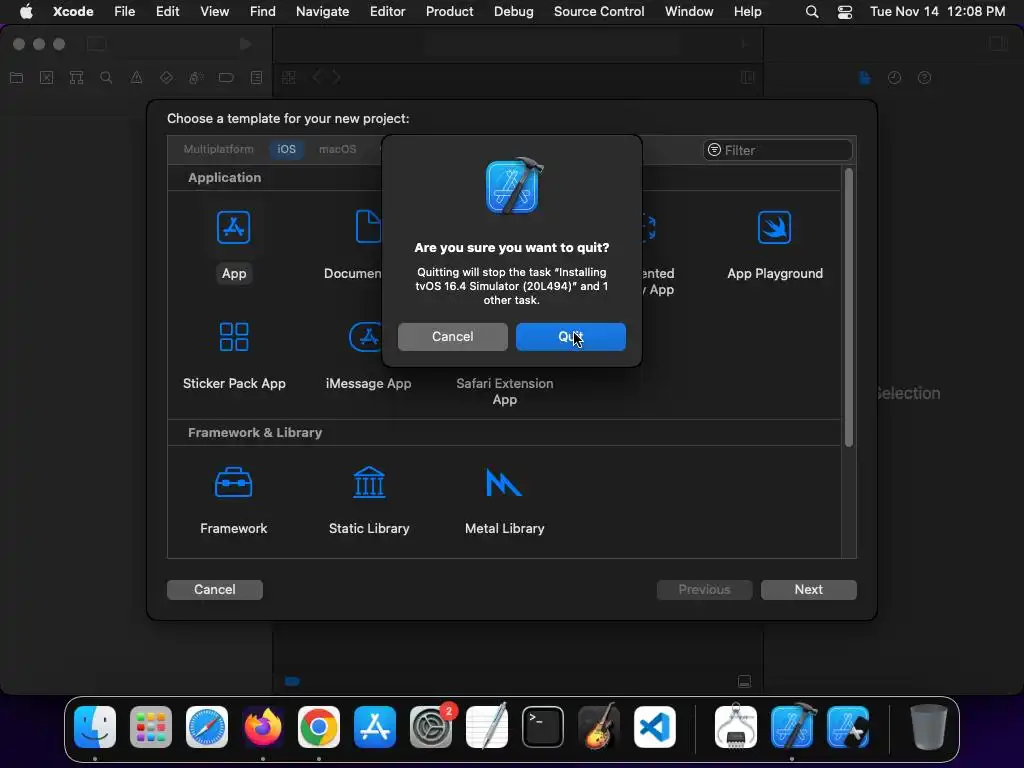Open System Settings from the Dock

pyautogui.click(x=431, y=727)
